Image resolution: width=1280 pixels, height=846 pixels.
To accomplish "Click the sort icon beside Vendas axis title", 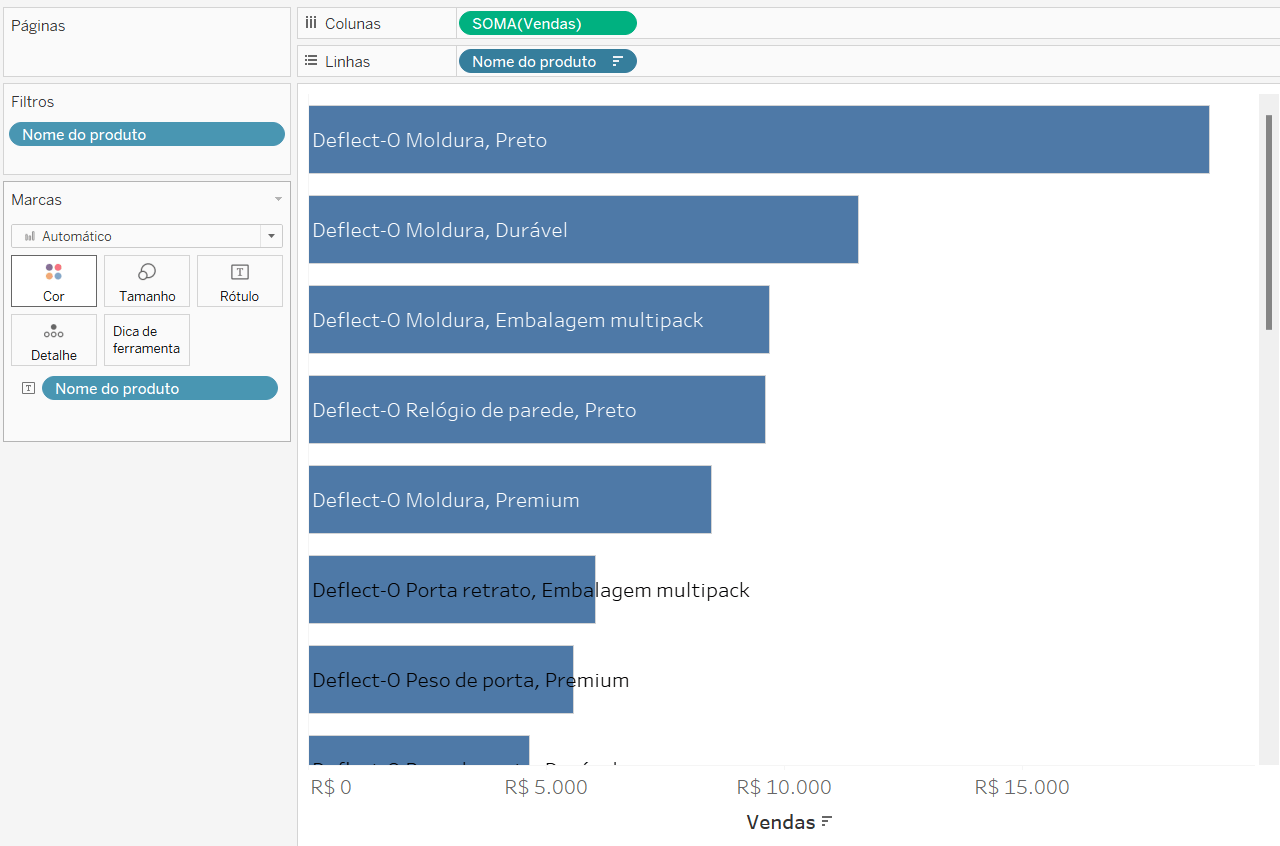I will pyautogui.click(x=826, y=822).
